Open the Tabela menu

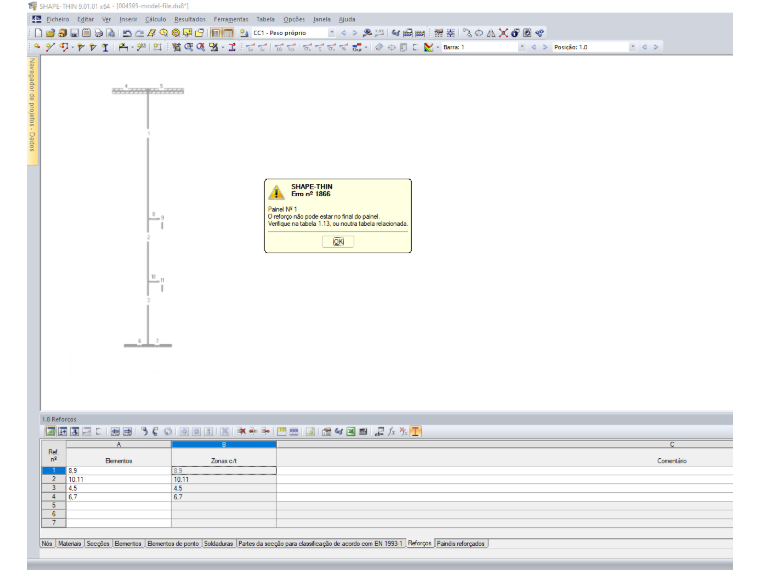266,19
